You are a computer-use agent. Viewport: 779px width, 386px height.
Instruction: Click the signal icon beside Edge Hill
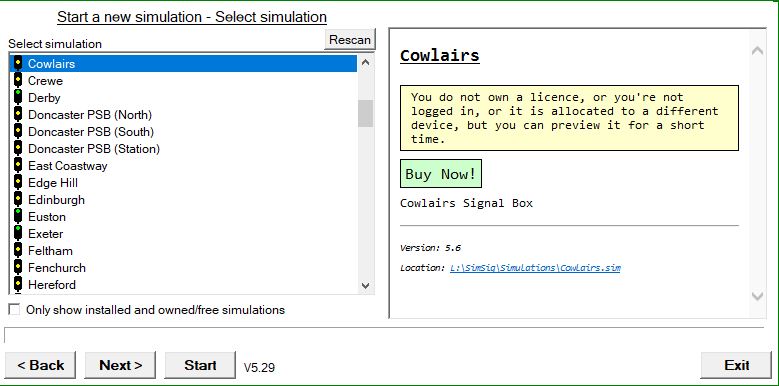point(18,182)
